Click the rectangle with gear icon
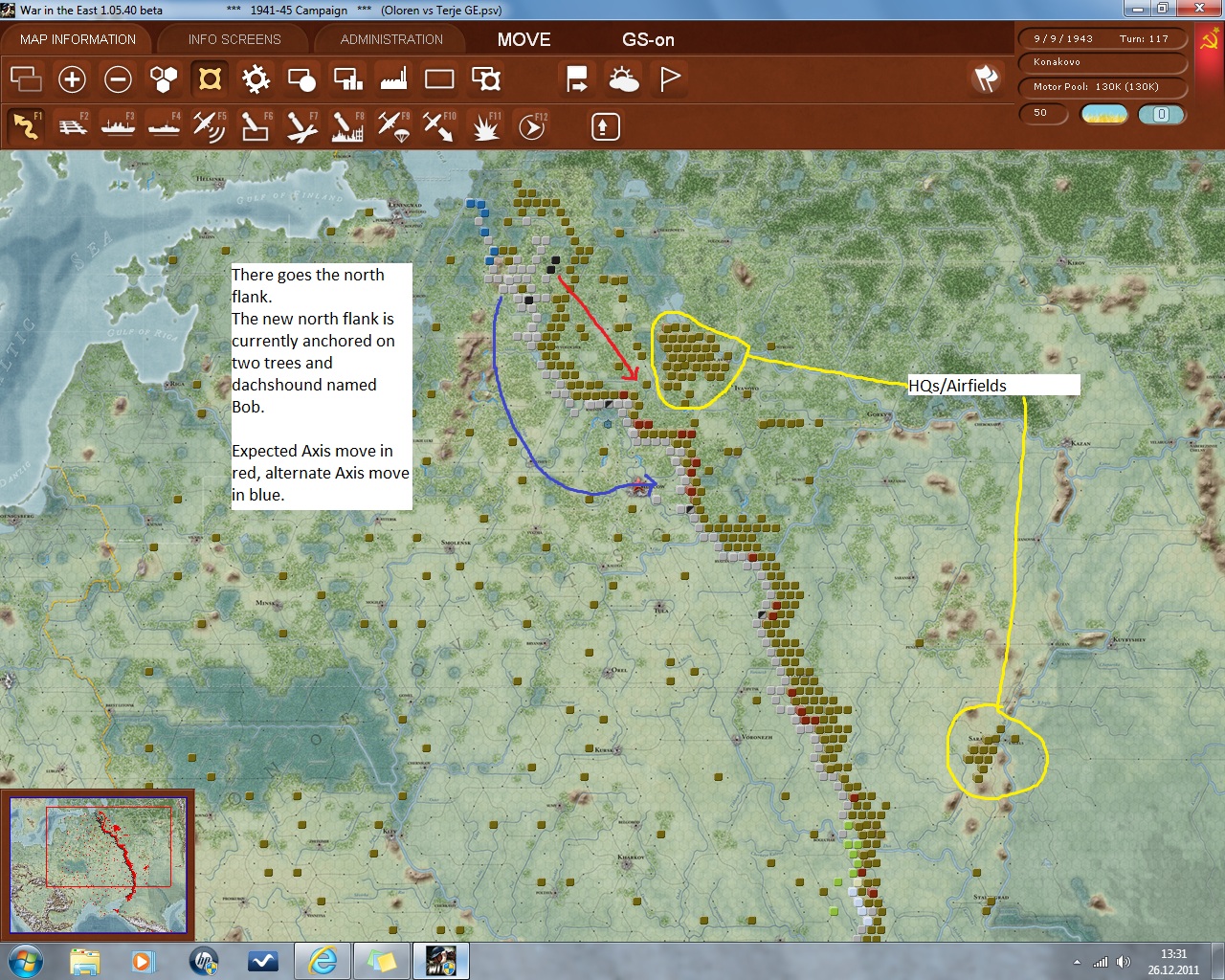Screen dimensions: 1225x980 tap(486, 78)
